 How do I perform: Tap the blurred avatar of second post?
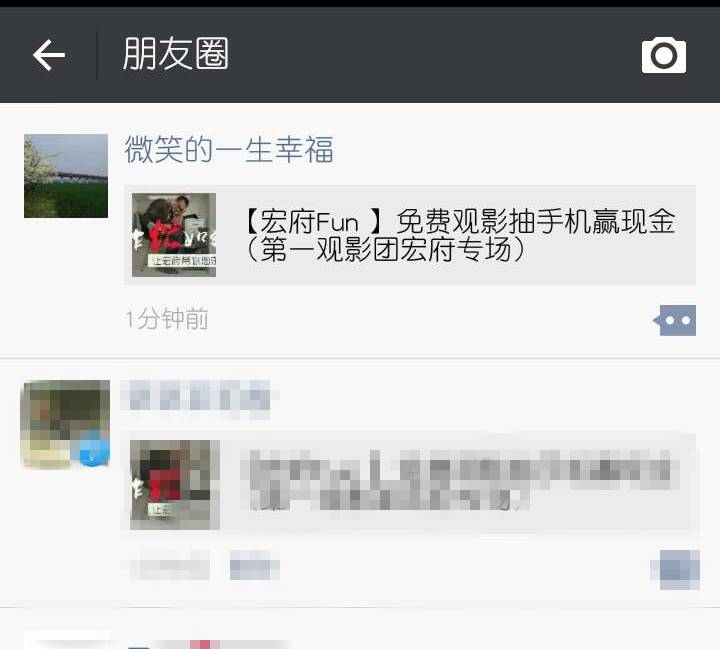pyautogui.click(x=66, y=423)
